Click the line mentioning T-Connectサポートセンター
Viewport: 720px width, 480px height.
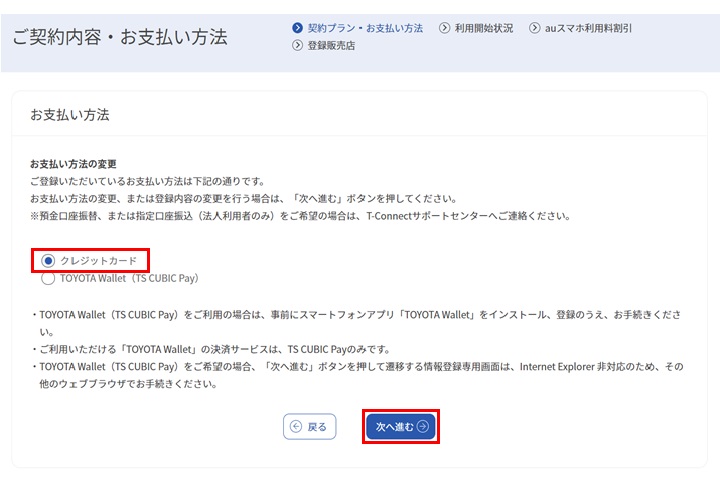[x=301, y=216]
